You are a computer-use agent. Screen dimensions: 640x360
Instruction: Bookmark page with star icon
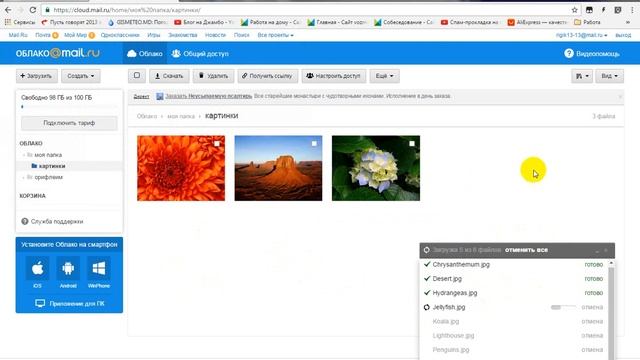tap(575, 10)
